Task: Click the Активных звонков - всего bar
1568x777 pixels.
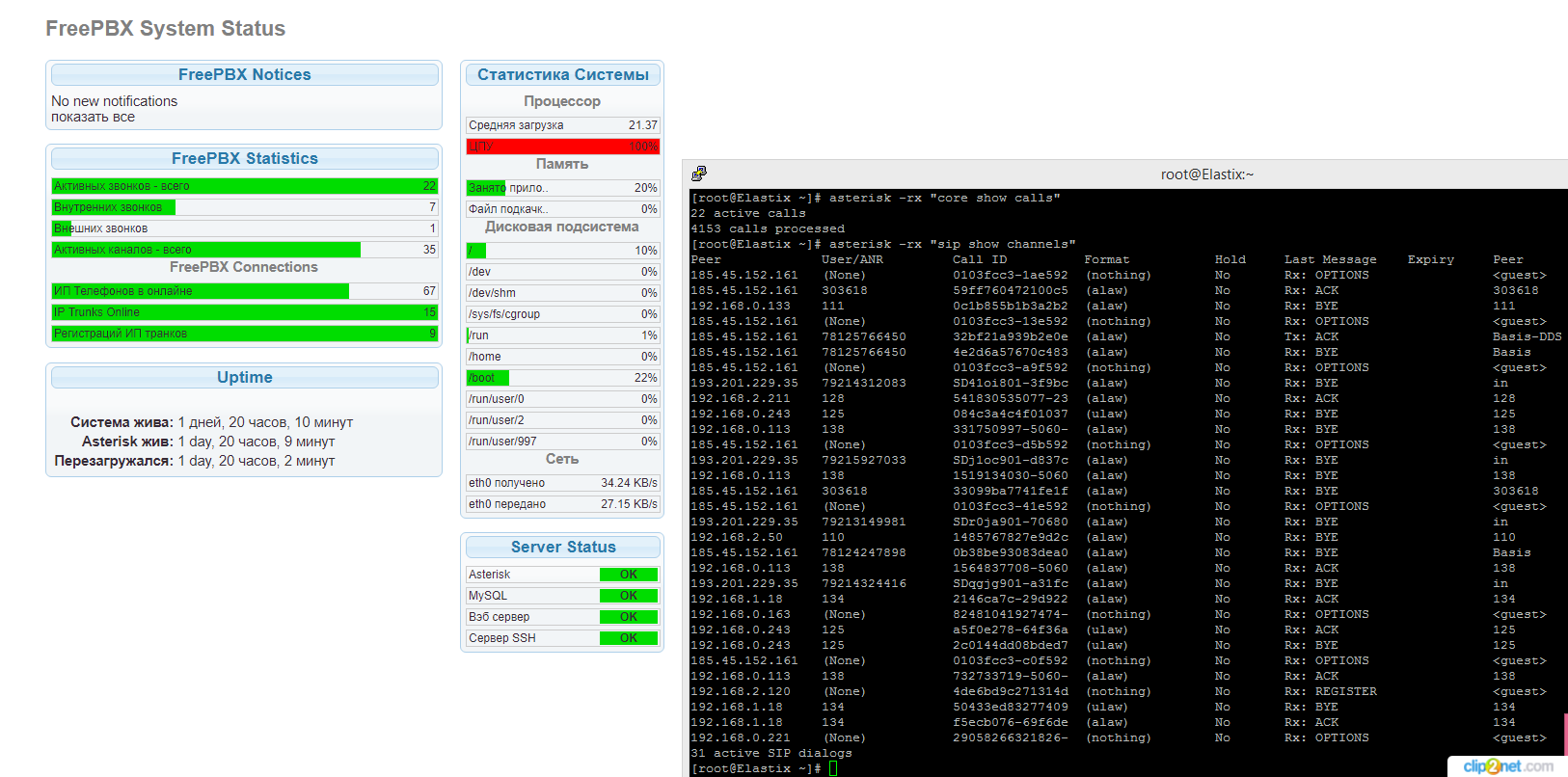Action: (244, 186)
